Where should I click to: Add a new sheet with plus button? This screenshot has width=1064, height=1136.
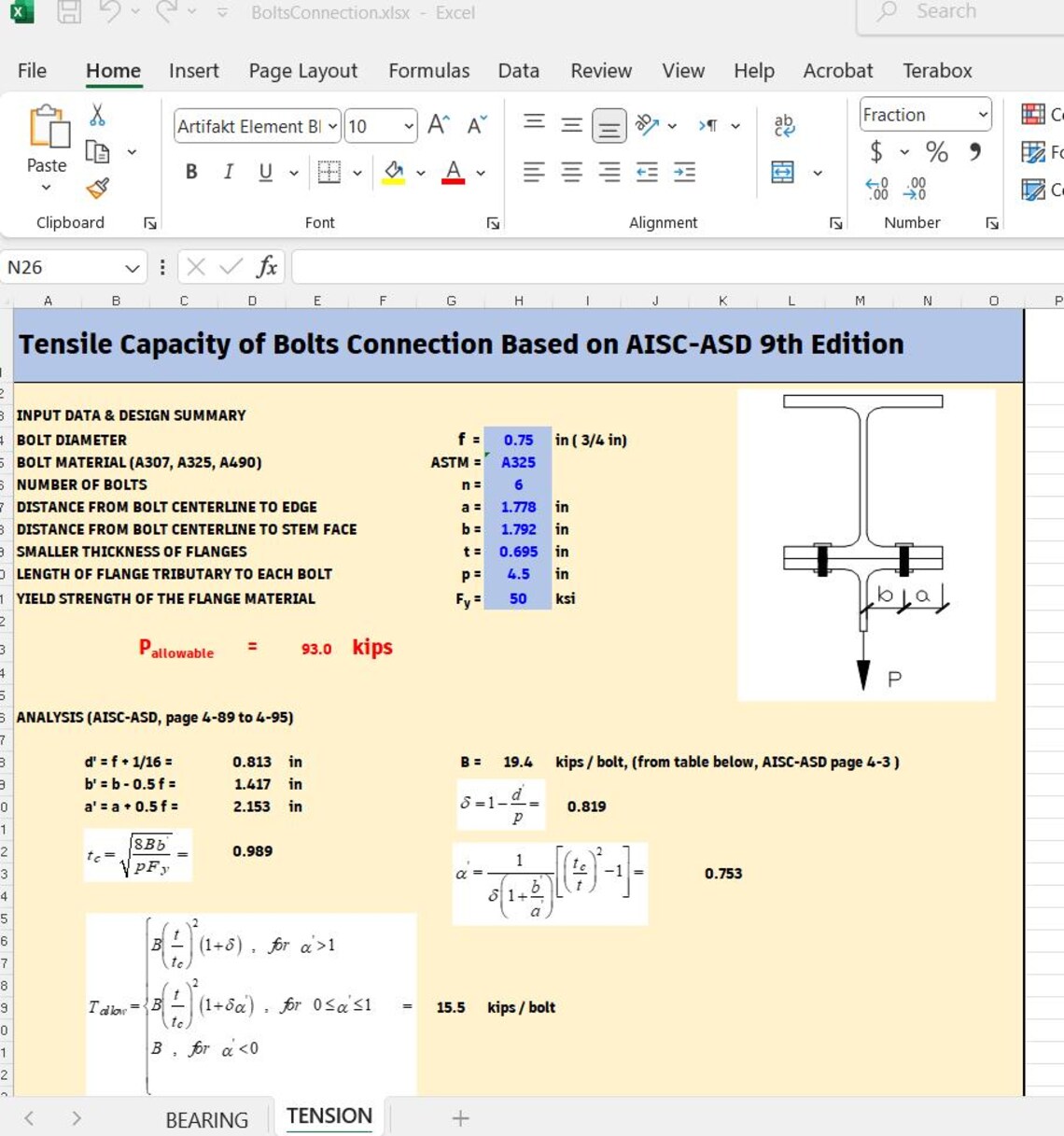pos(460,1118)
